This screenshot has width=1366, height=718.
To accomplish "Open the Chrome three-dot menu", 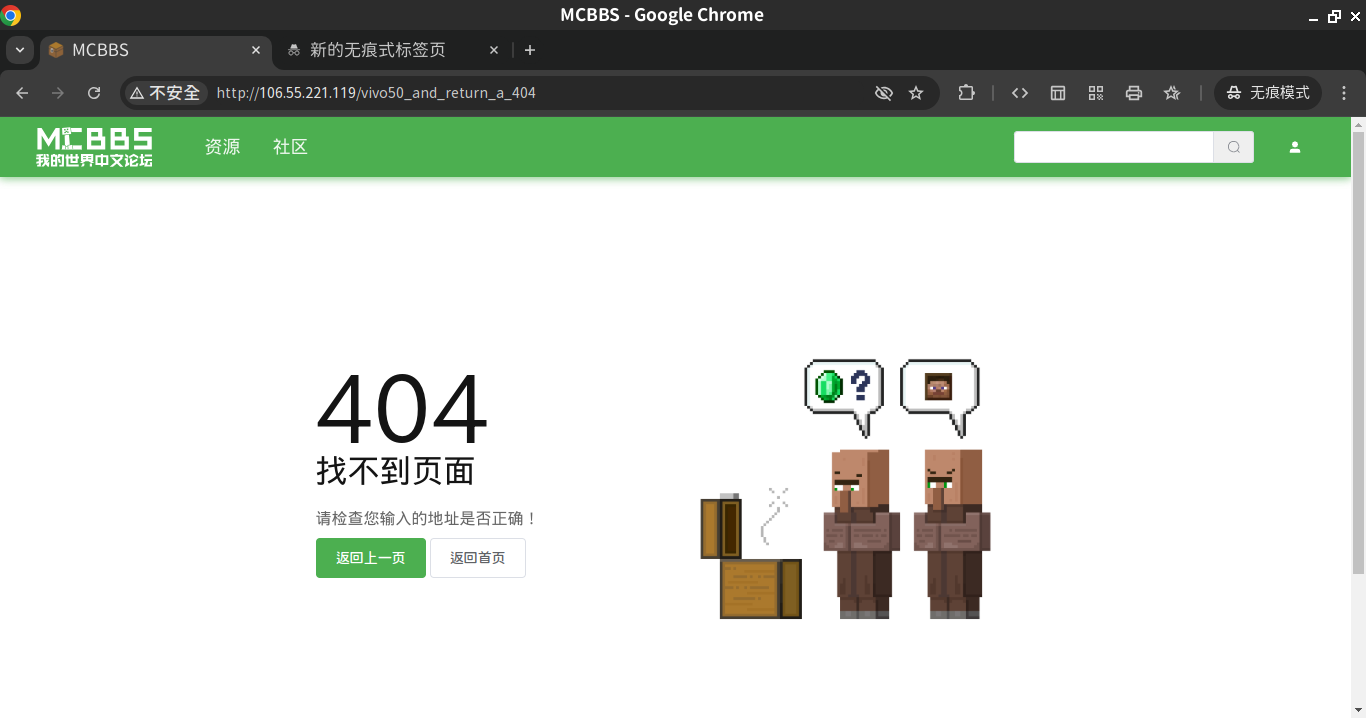I will click(x=1344, y=93).
